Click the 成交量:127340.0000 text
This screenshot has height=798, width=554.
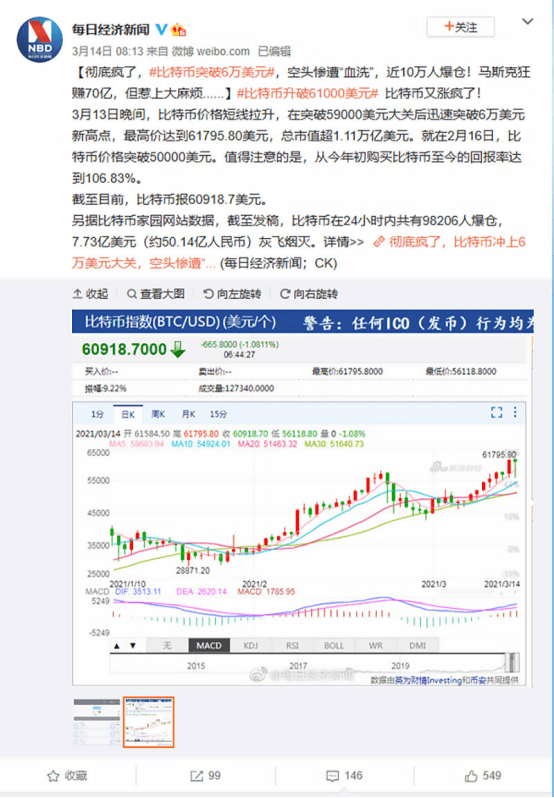tap(236, 388)
